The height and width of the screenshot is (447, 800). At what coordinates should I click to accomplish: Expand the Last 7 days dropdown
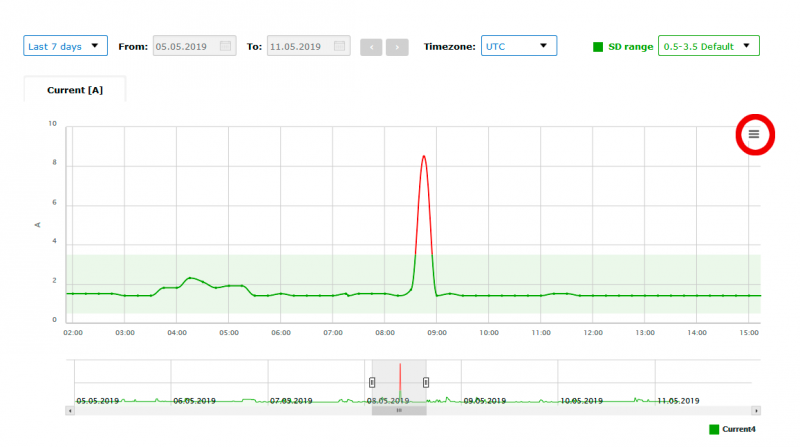(65, 45)
